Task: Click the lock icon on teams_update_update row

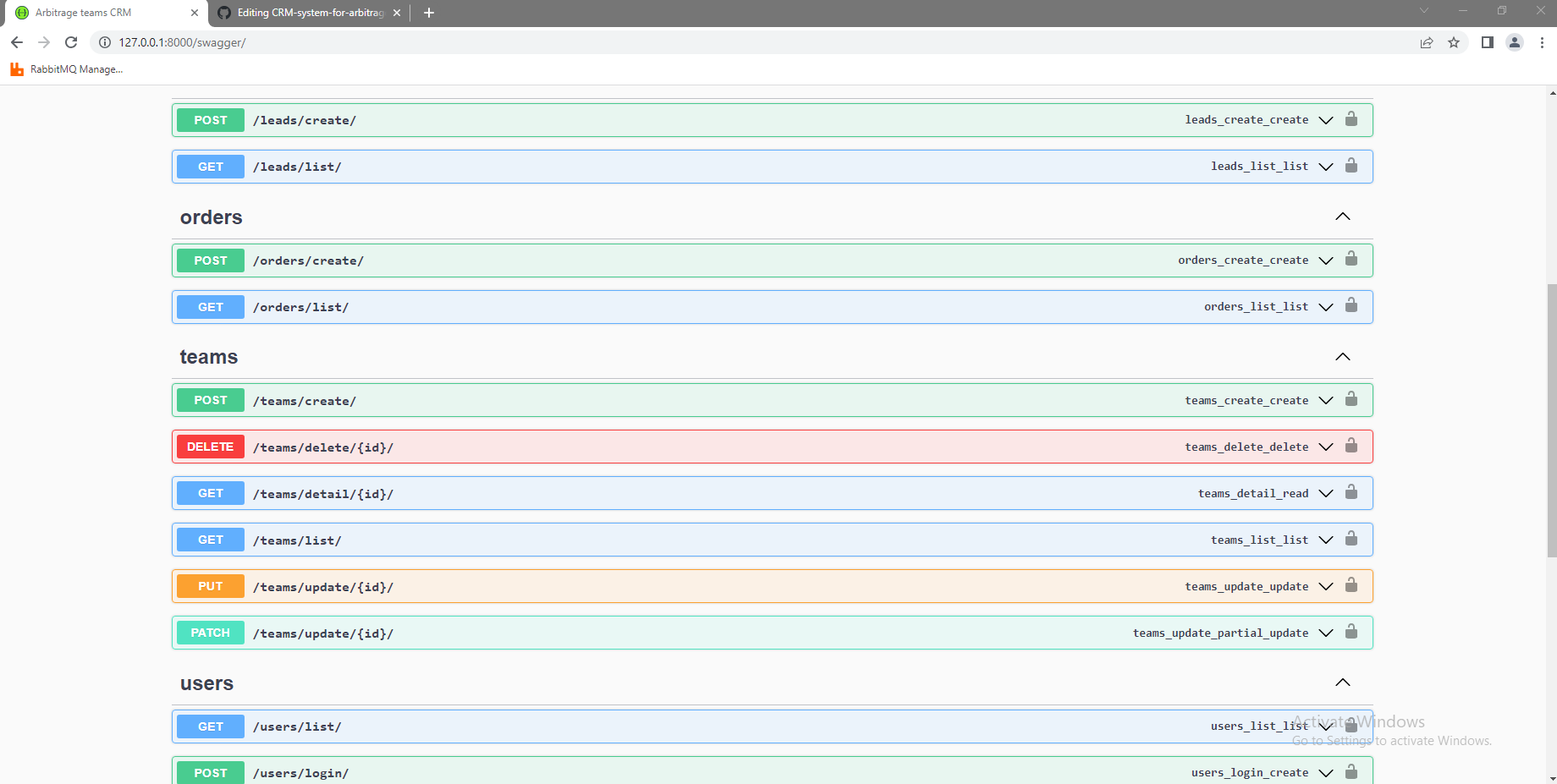Action: point(1352,585)
